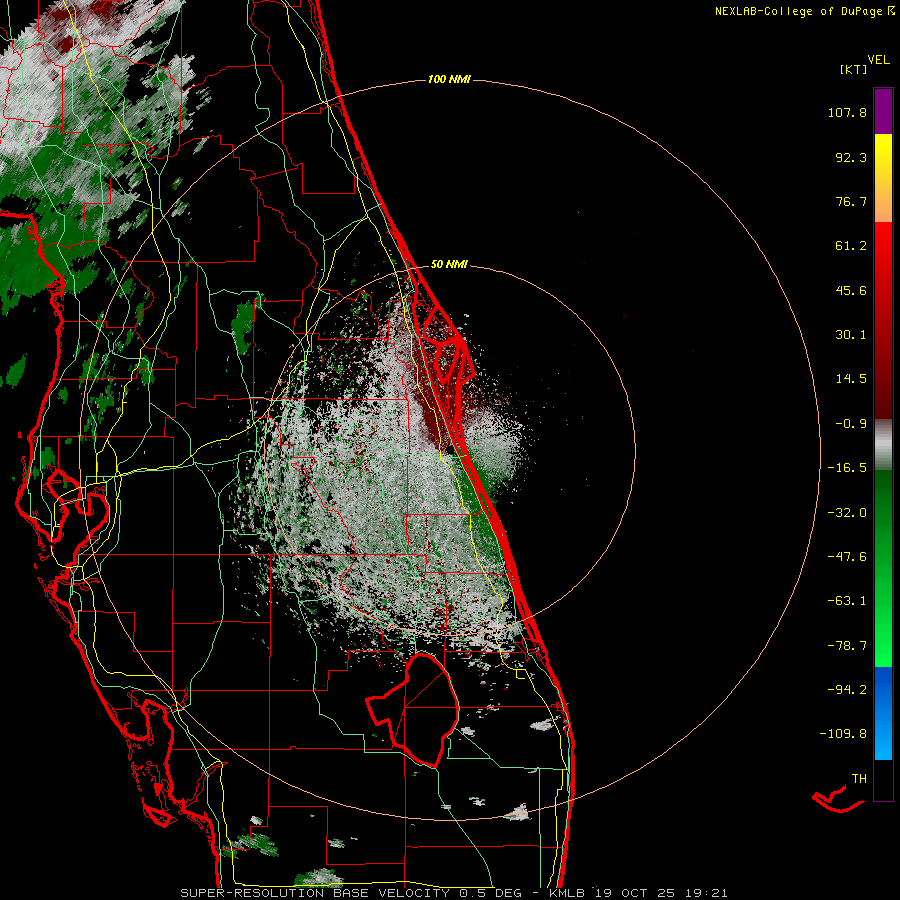
Task: Click the -32.0 scale value
Action: pos(847,513)
